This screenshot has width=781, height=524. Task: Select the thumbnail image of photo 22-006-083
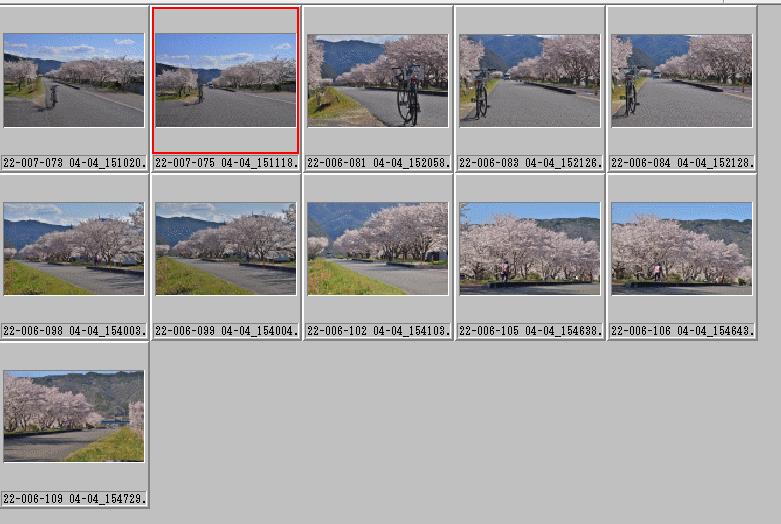pos(529,80)
